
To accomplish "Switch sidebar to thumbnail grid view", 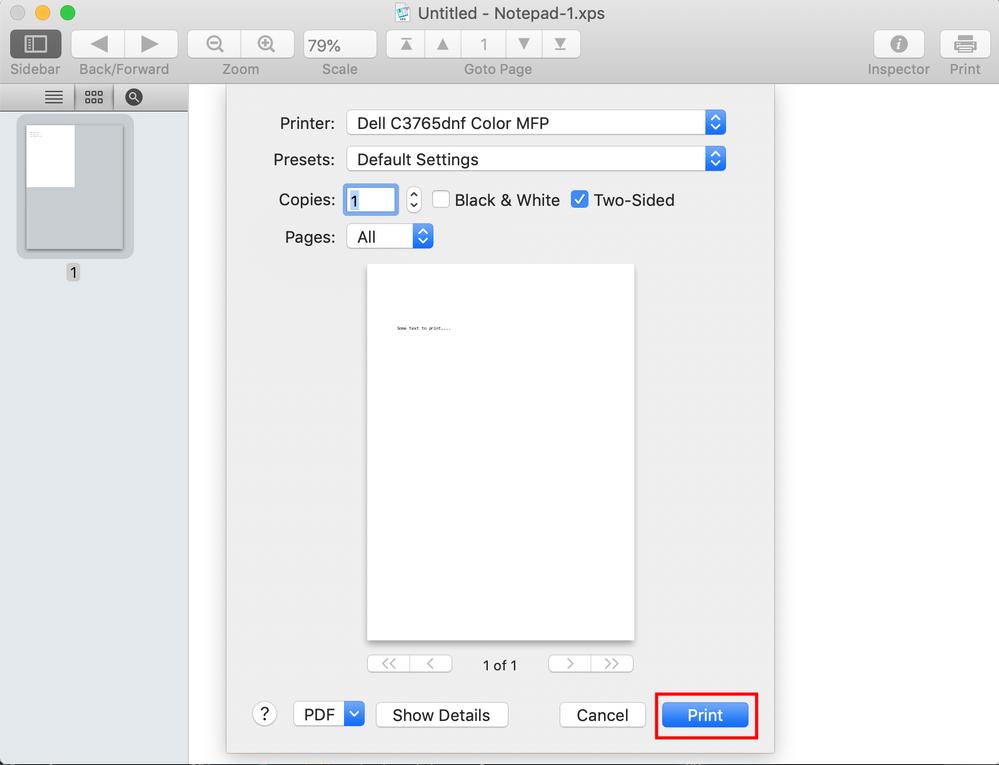I will pyautogui.click(x=94, y=97).
